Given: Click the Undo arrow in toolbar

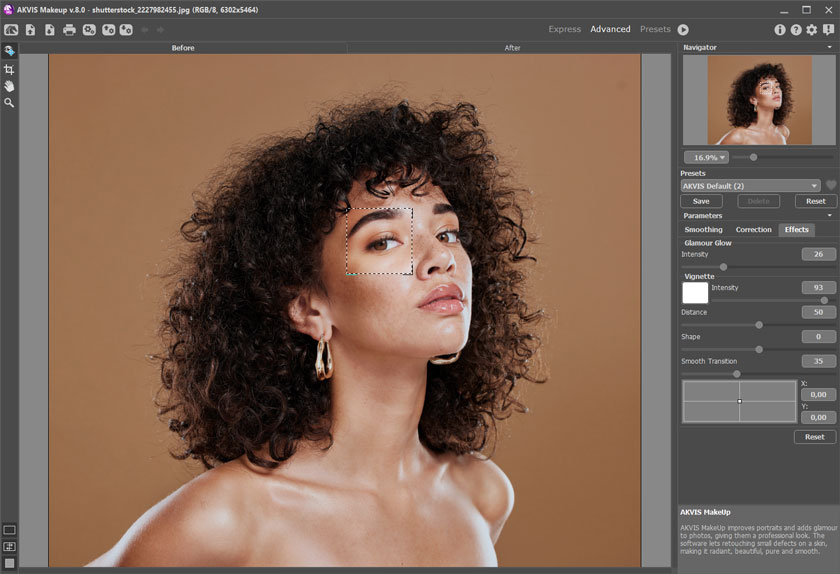Looking at the screenshot, I should click(x=145, y=30).
